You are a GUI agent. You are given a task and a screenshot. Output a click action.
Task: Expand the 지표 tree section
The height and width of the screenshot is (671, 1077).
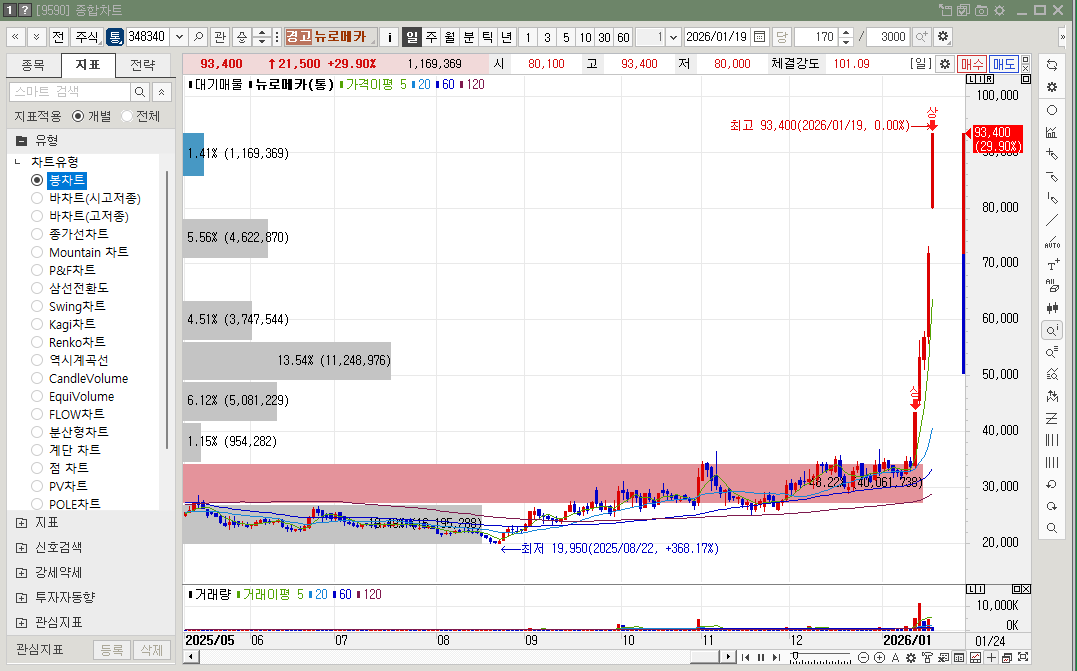click(x=21, y=523)
